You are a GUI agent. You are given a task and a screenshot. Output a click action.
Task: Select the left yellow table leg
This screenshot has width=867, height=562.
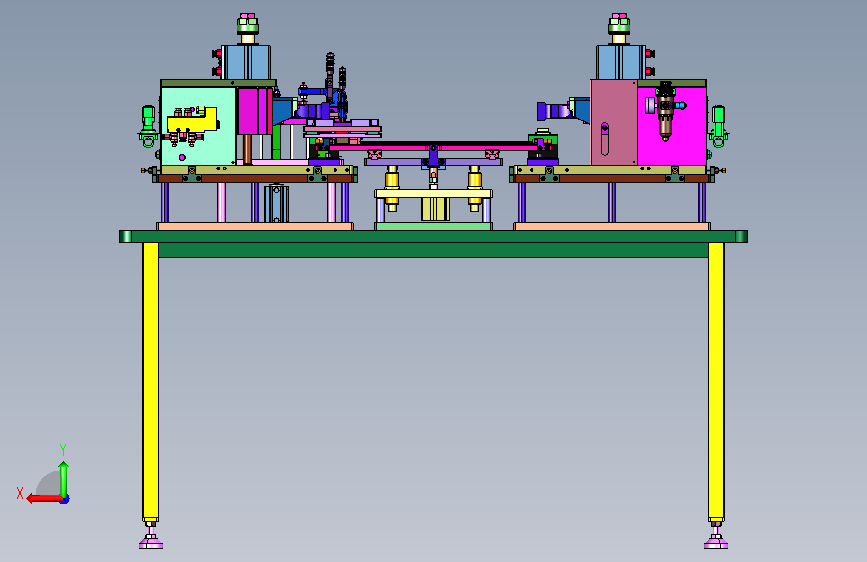[x=150, y=381]
